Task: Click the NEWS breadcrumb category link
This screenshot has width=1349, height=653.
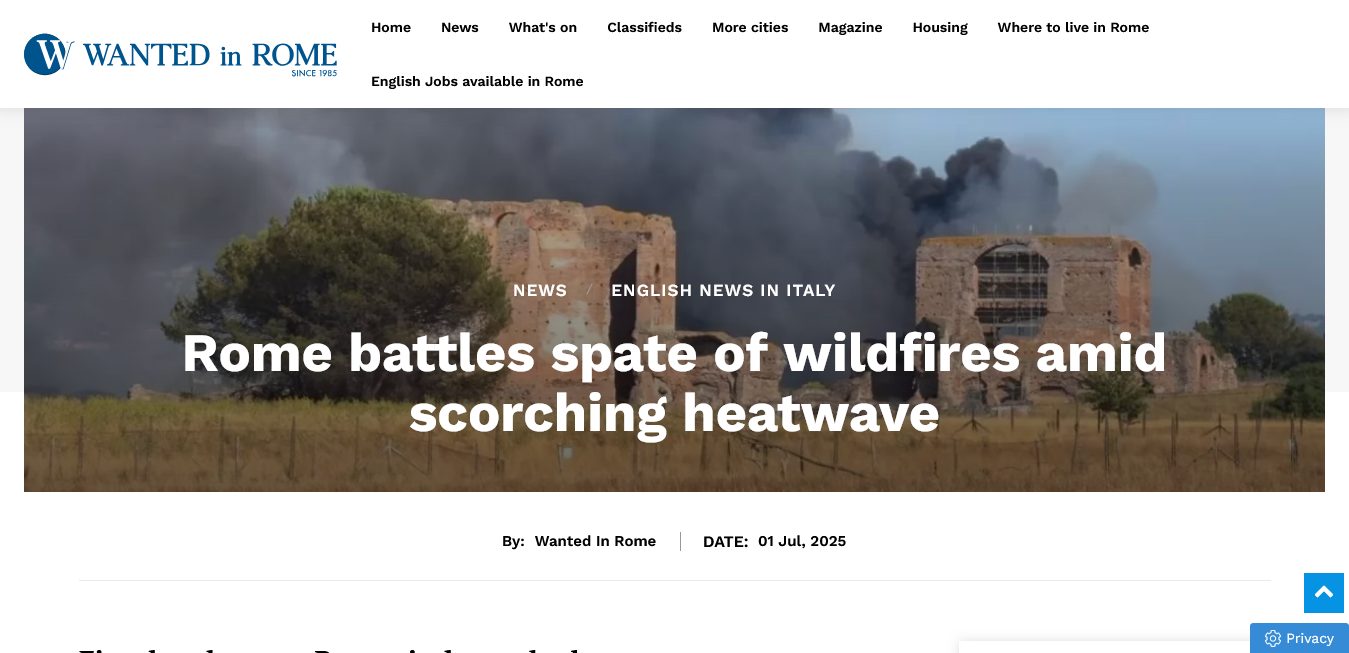Action: (540, 290)
